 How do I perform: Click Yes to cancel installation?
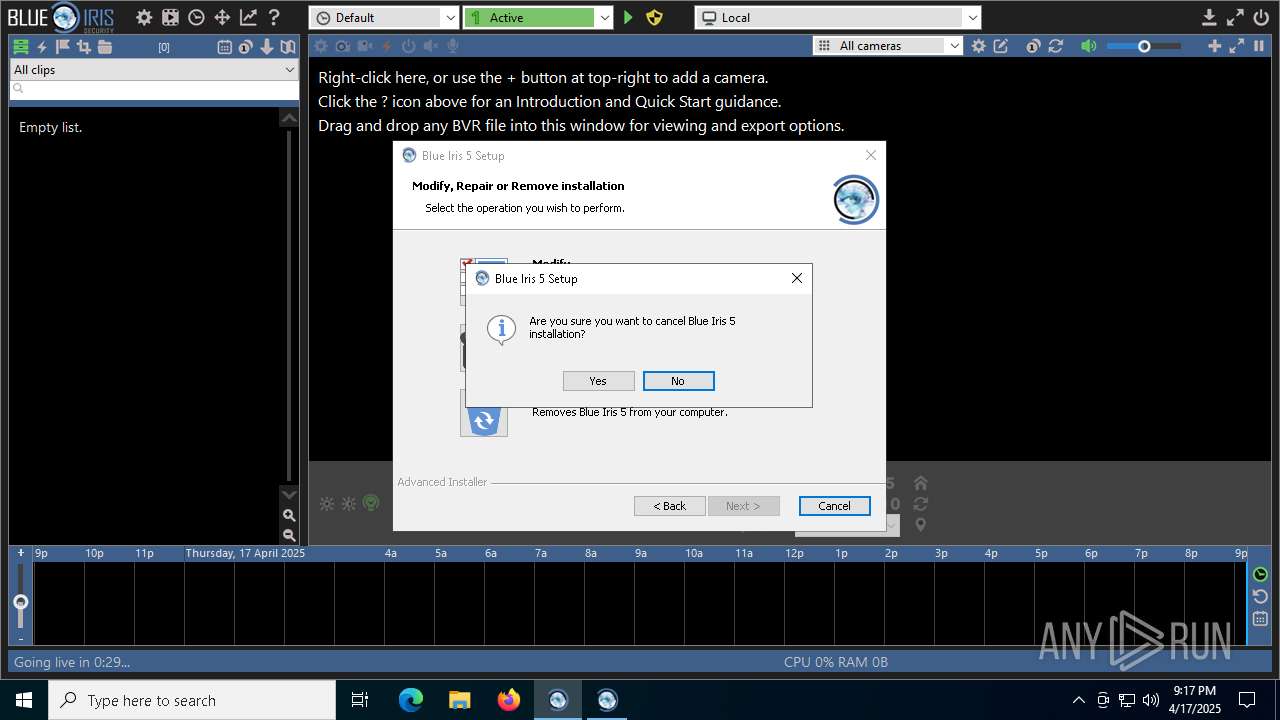598,381
